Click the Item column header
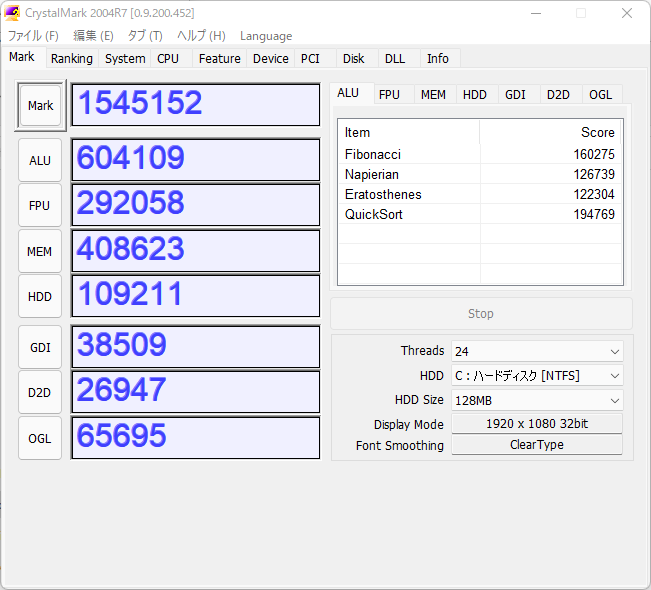Screen dimensions: 651x590 tap(409, 132)
